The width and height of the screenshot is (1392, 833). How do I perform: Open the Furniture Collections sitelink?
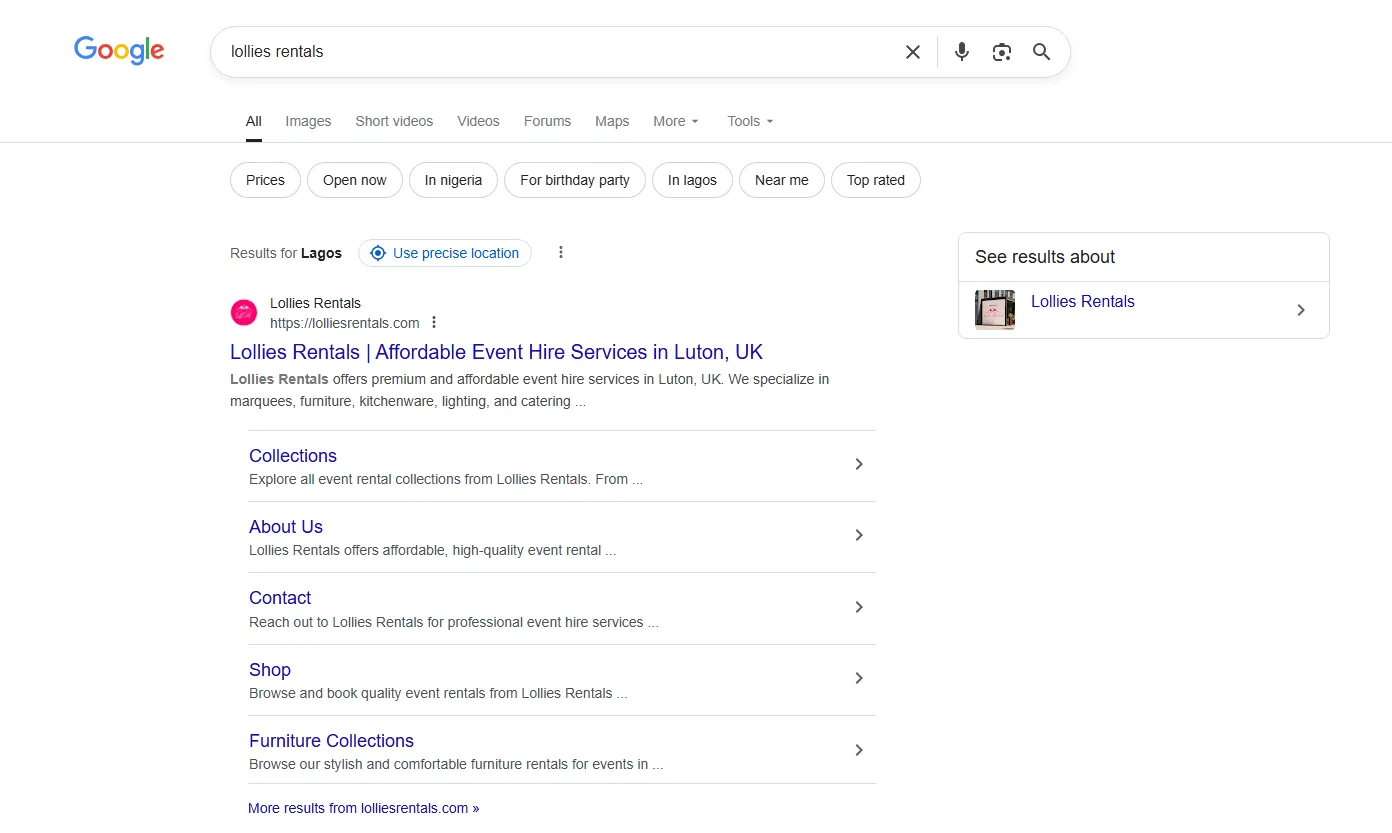click(x=331, y=741)
